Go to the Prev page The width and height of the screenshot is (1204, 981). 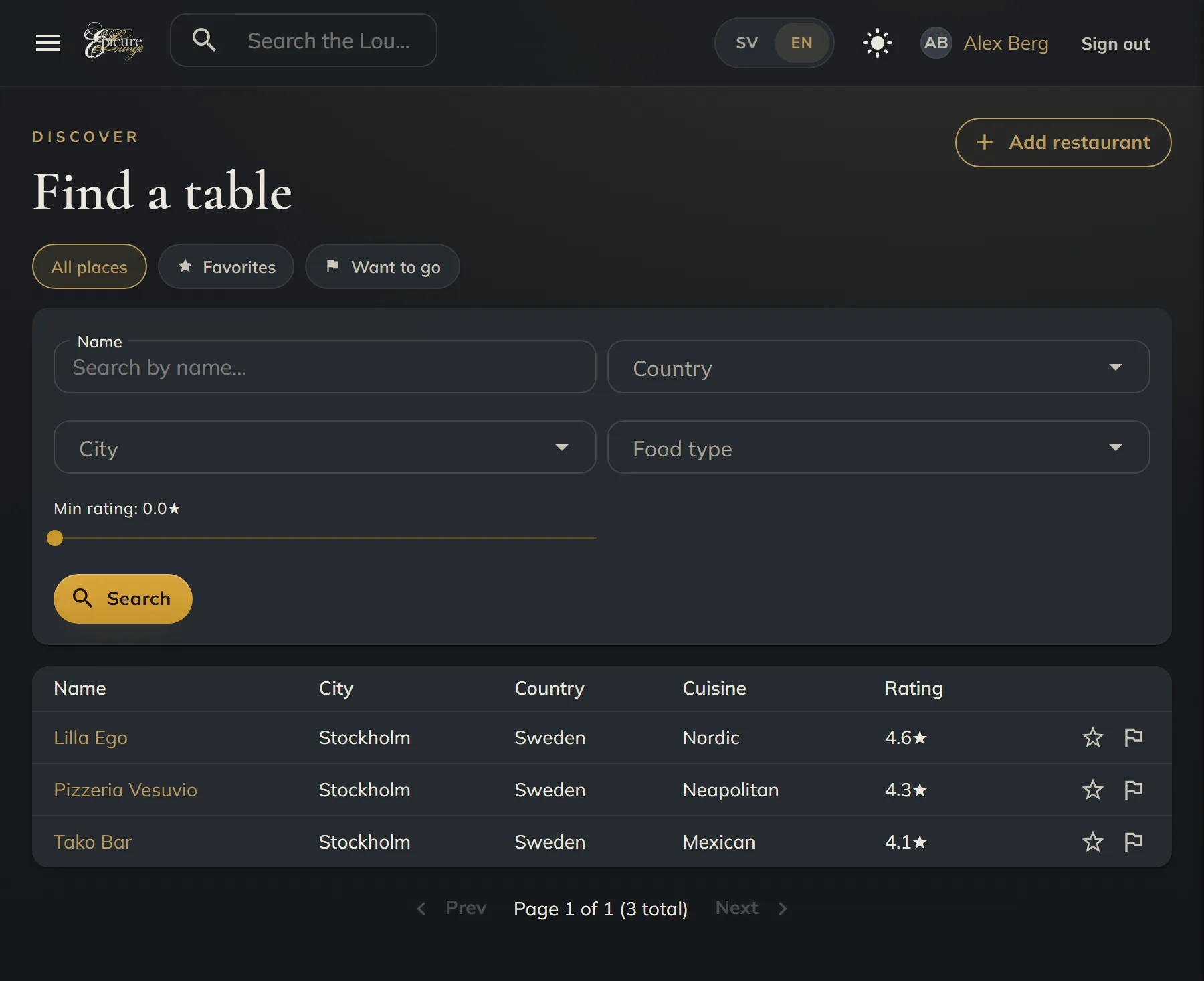pyautogui.click(x=451, y=908)
